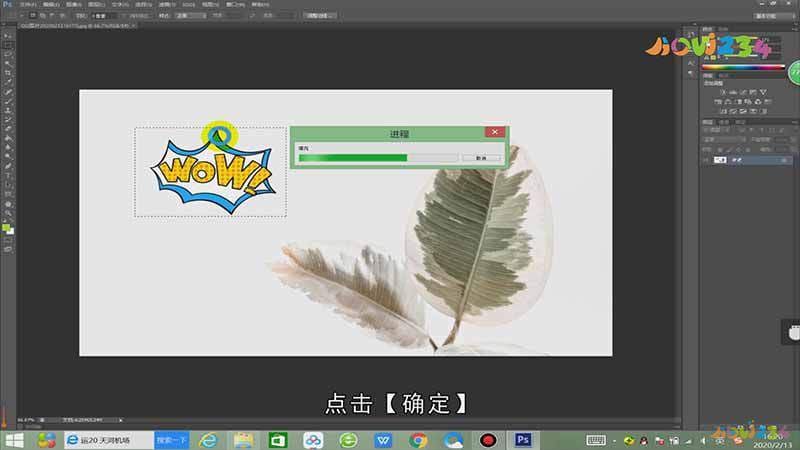Open the 文件 menu
Image resolution: width=800 pixels, height=450 pixels.
coord(28,5)
